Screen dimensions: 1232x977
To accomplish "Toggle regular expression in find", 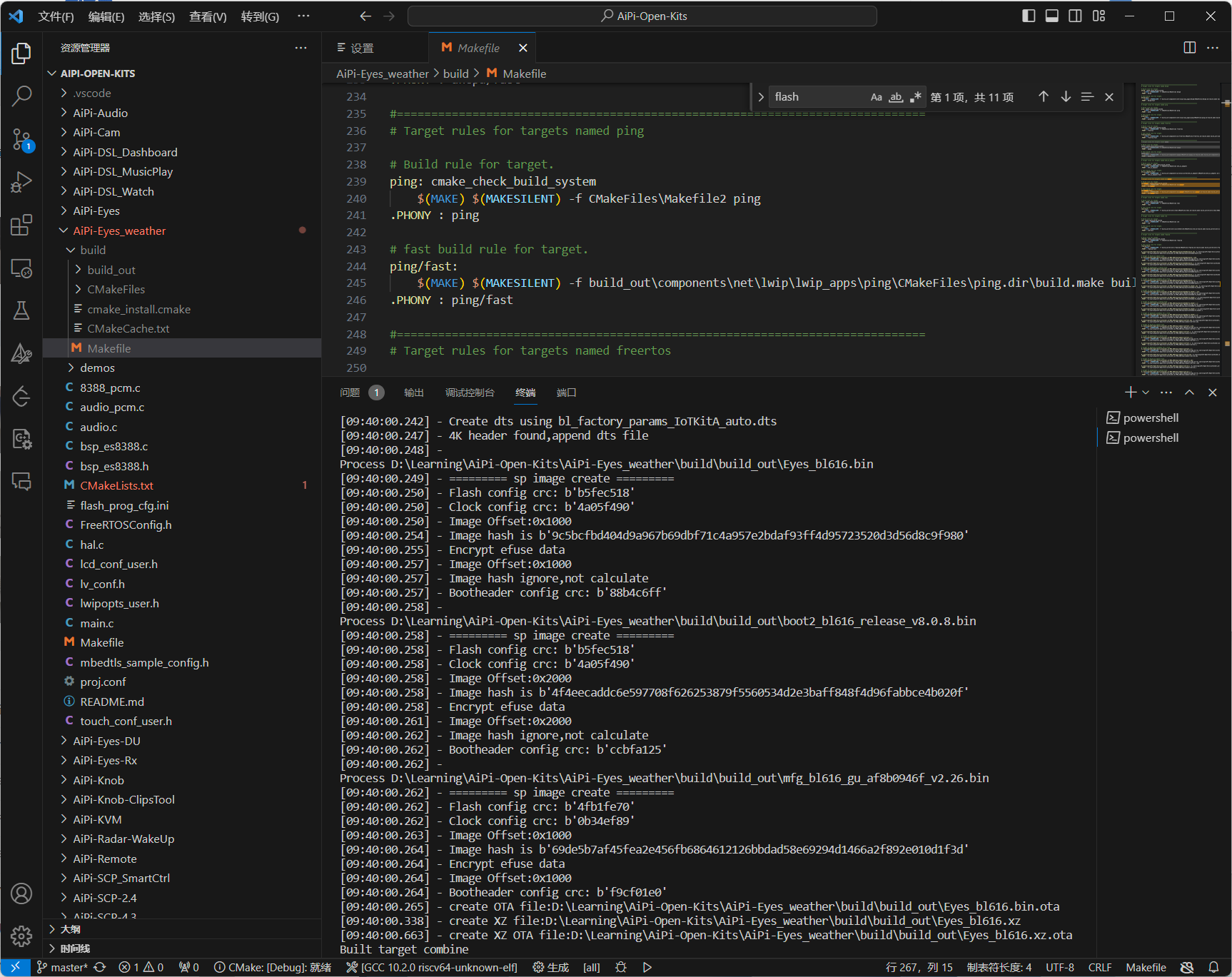I will pos(916,97).
